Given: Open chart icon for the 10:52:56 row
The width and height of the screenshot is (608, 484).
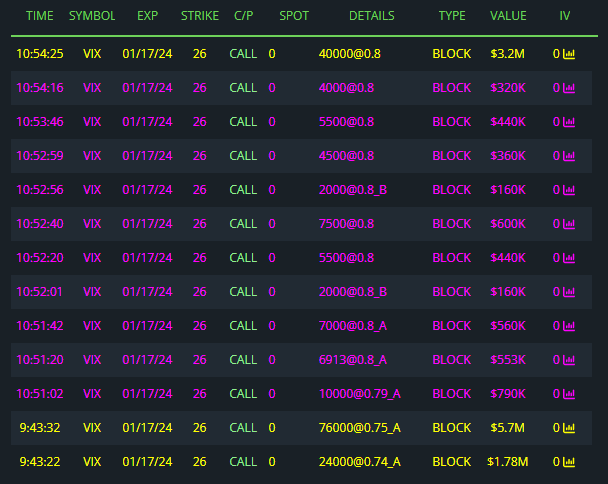Looking at the screenshot, I should pyautogui.click(x=569, y=190).
